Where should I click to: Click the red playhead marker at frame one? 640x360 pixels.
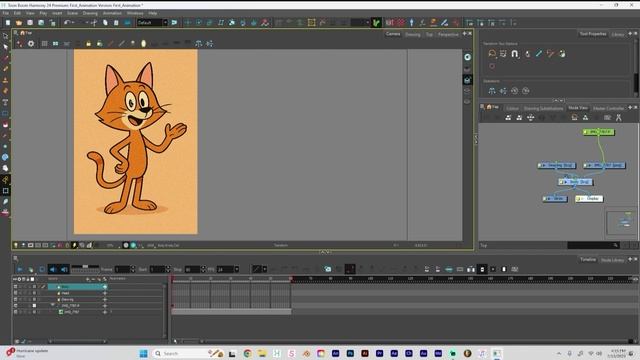[172, 279]
